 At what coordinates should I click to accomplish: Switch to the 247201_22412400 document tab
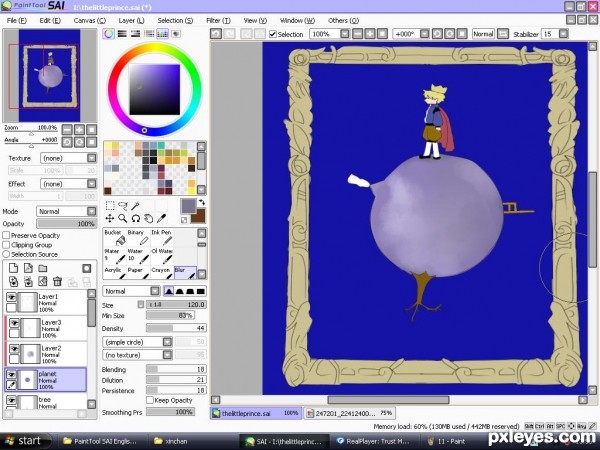tap(350, 413)
